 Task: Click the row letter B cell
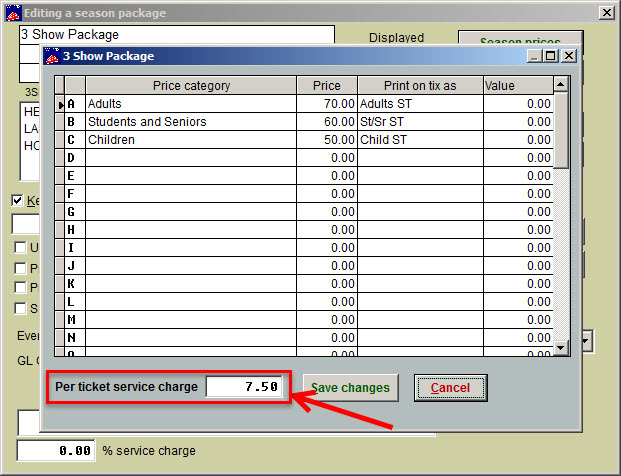pos(75,122)
